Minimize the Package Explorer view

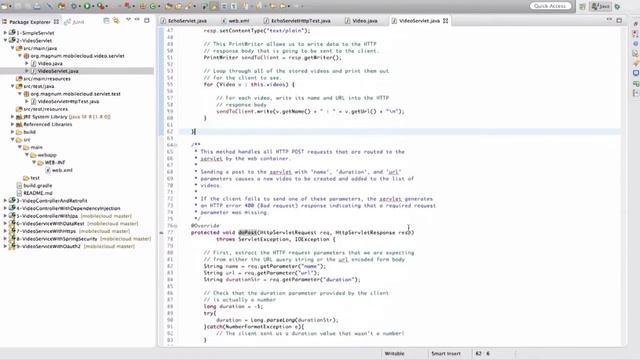[137, 20]
